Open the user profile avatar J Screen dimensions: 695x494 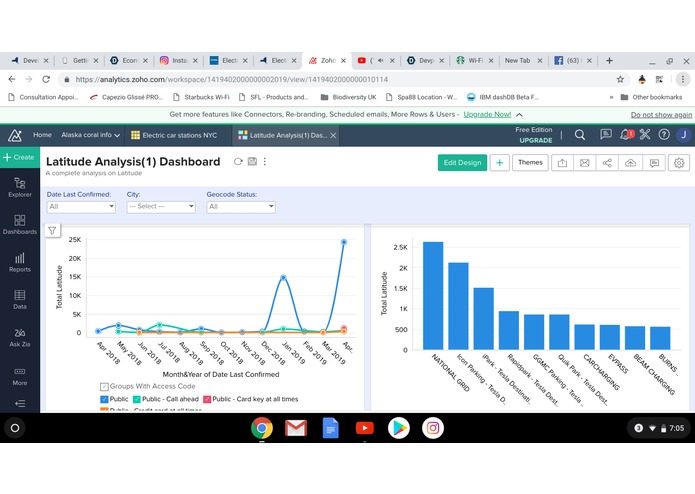[683, 135]
